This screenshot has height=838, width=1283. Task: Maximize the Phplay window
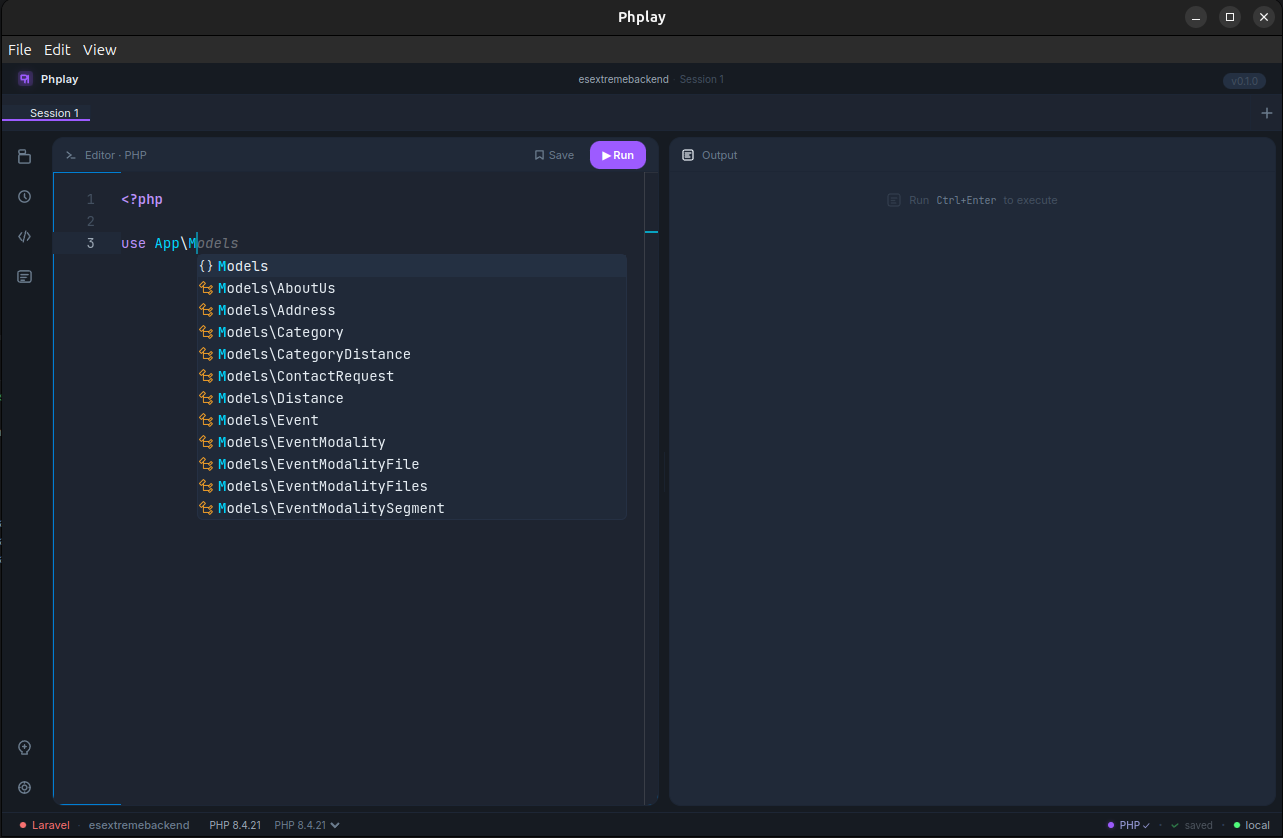pyautogui.click(x=1230, y=17)
